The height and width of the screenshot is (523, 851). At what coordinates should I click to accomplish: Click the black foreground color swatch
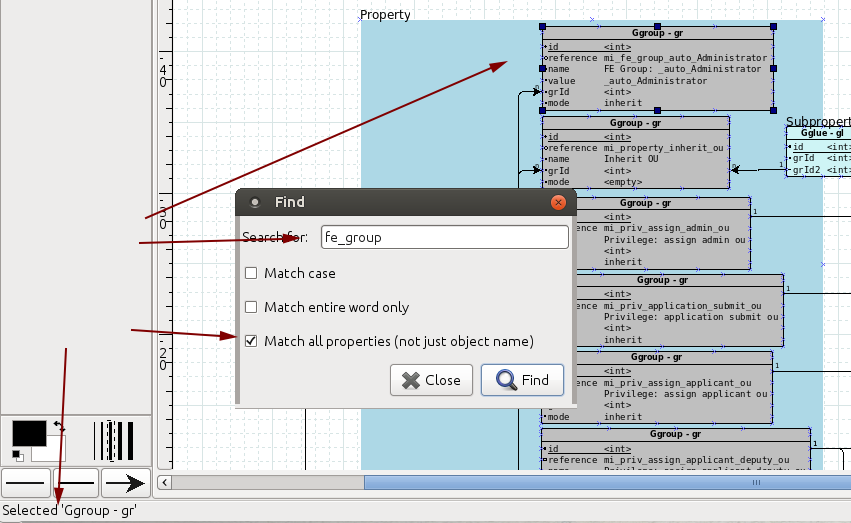click(28, 433)
